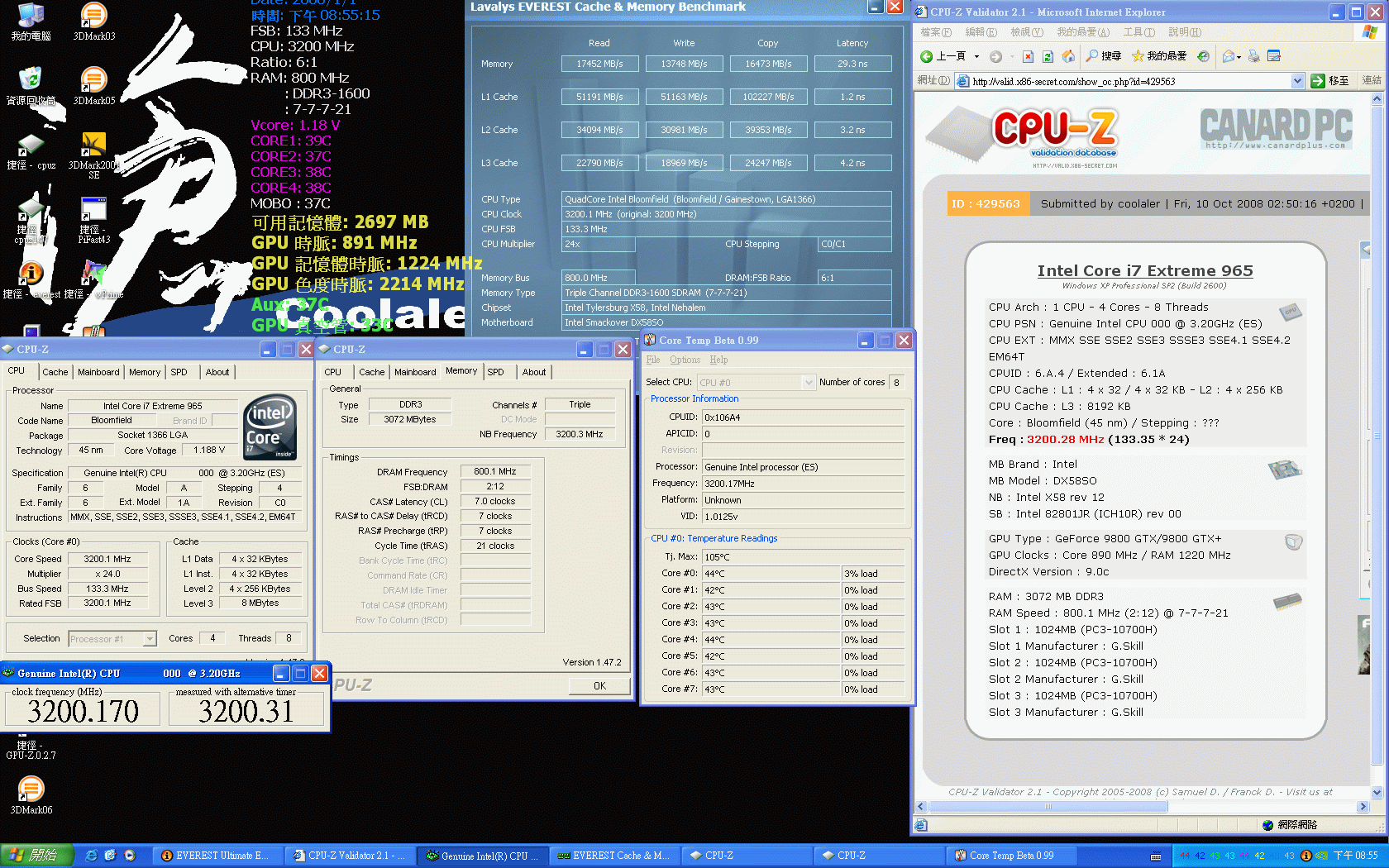Image resolution: width=1389 pixels, height=868 pixels.
Task: Open Select CPU dropdown in Core Temp
Action: coord(809,382)
